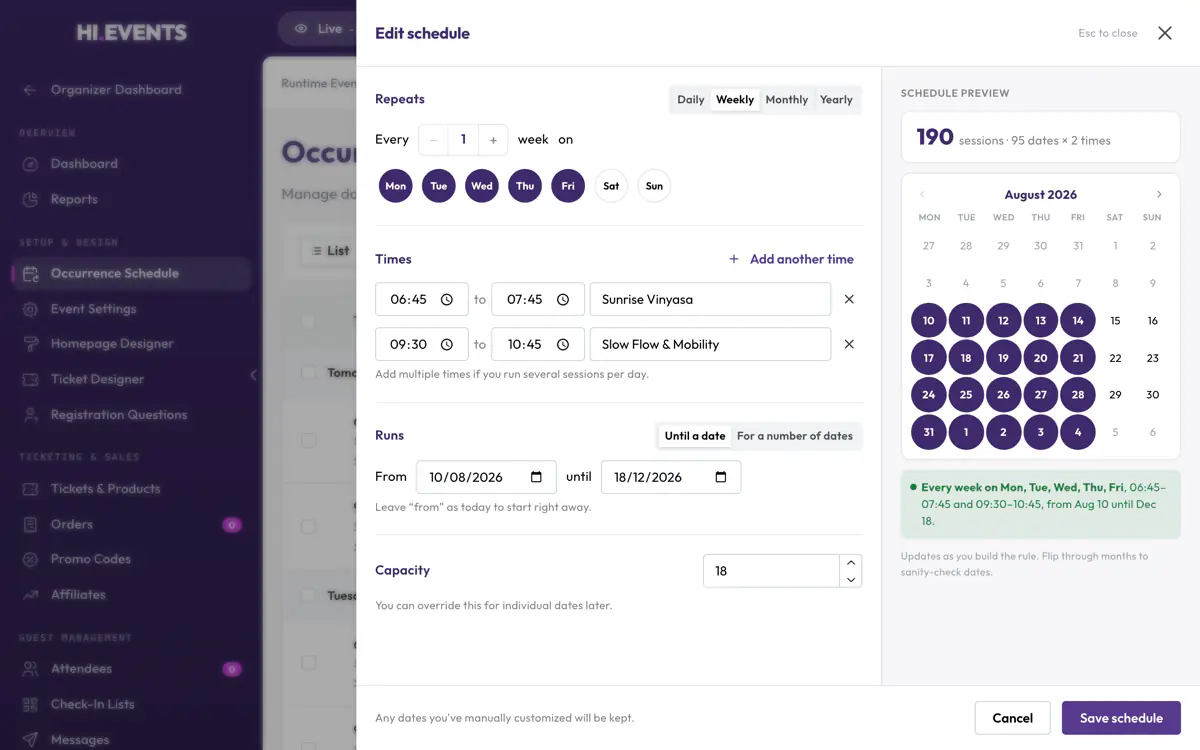Click August 31 in preview calendar
Screen dimensions: 1200x750
click(x=929, y=432)
